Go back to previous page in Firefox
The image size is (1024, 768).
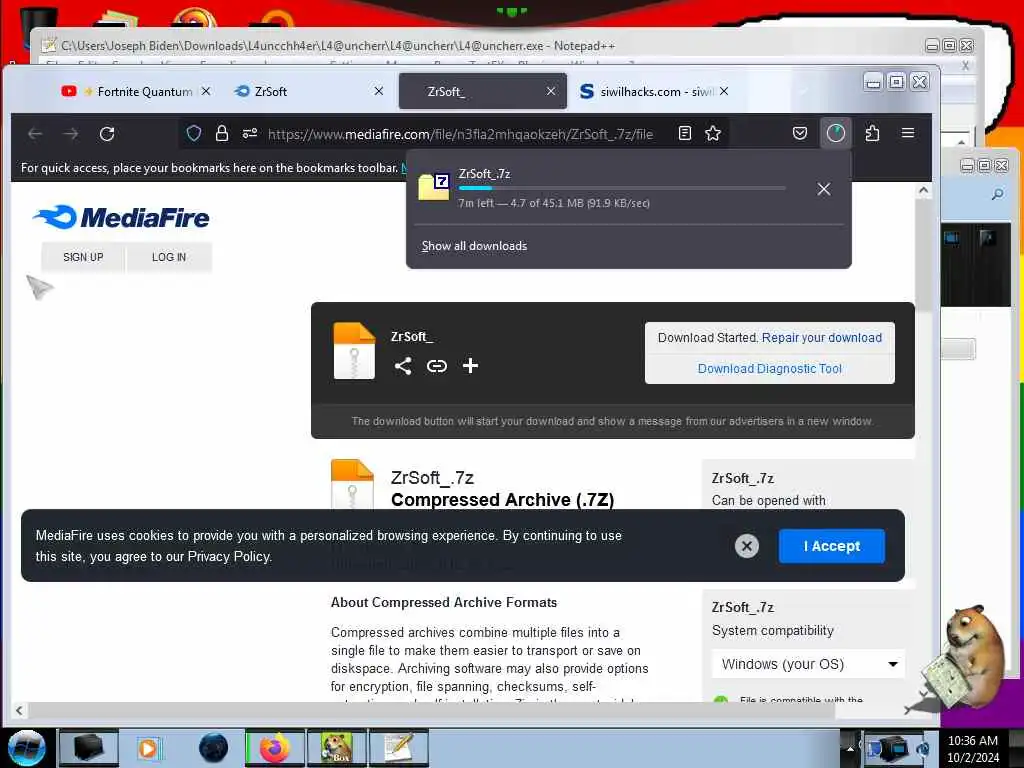point(35,134)
